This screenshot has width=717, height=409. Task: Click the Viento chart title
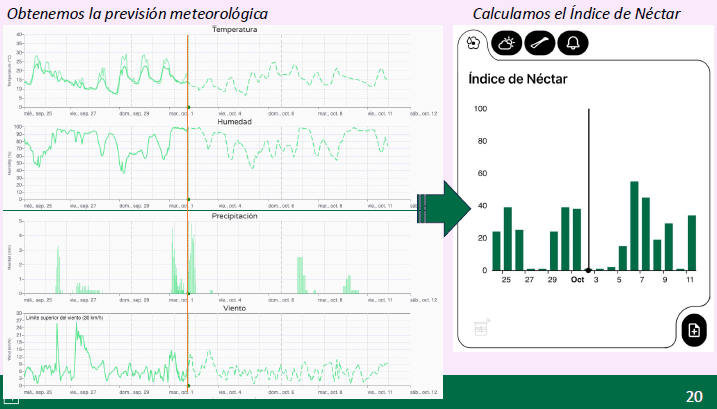coord(235,308)
